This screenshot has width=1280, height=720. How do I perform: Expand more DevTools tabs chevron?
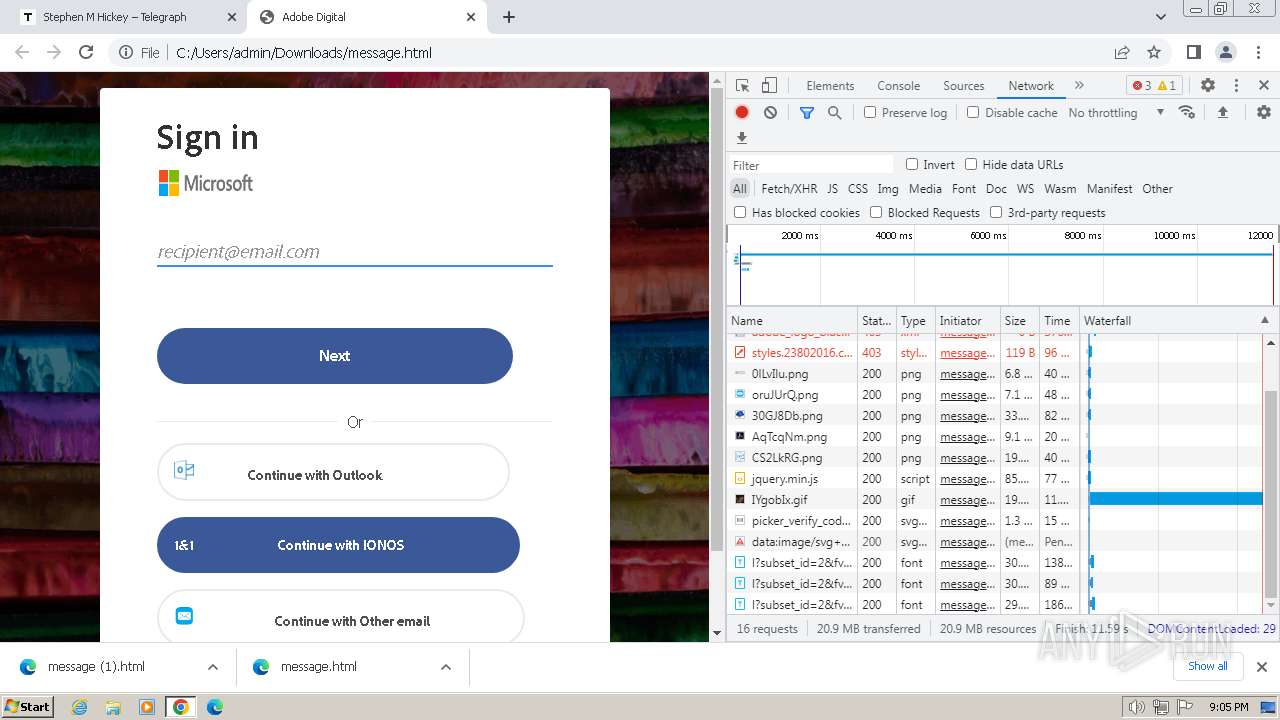(x=1079, y=86)
